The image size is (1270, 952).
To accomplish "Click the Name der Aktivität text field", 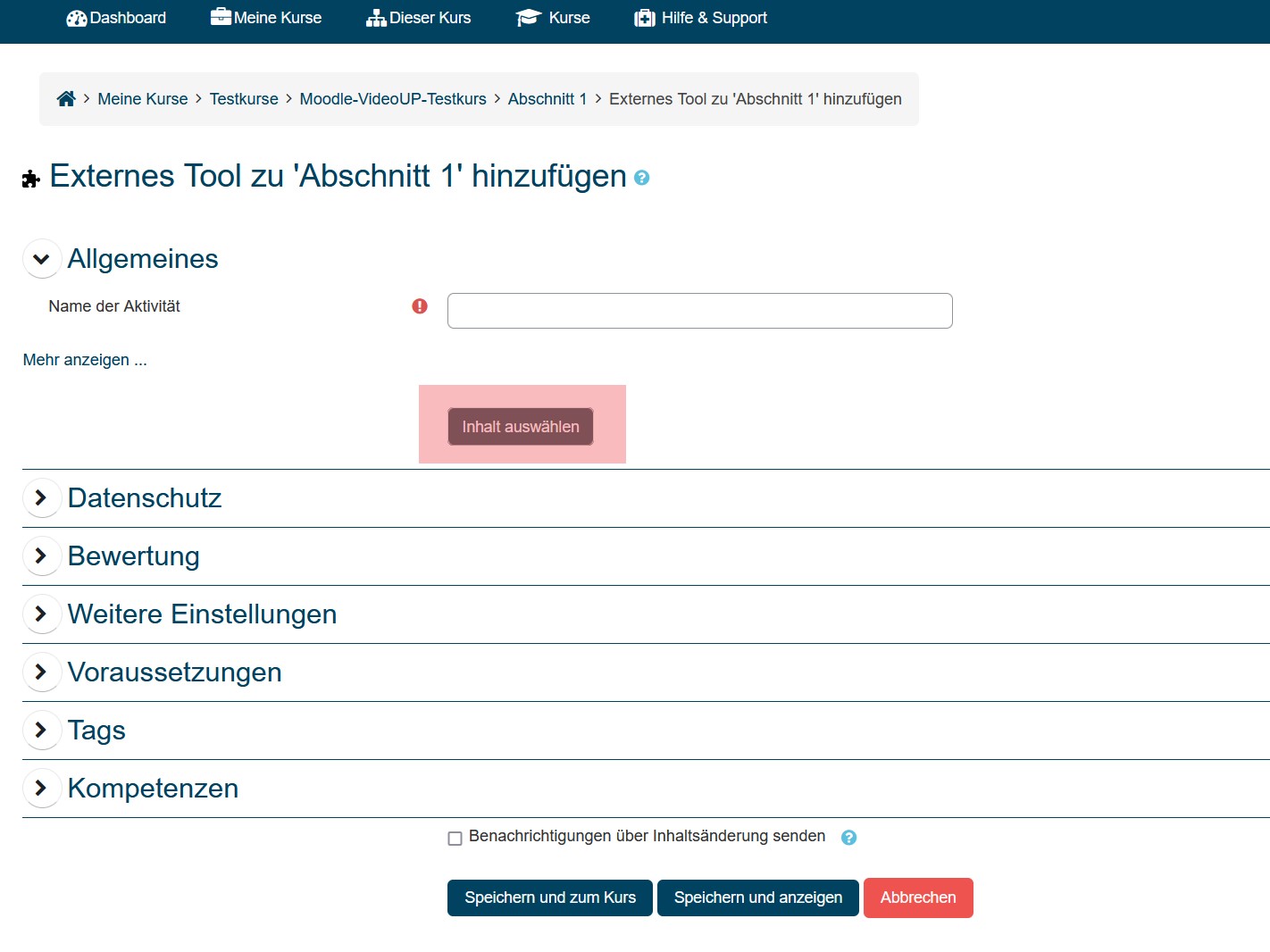I will coord(699,311).
